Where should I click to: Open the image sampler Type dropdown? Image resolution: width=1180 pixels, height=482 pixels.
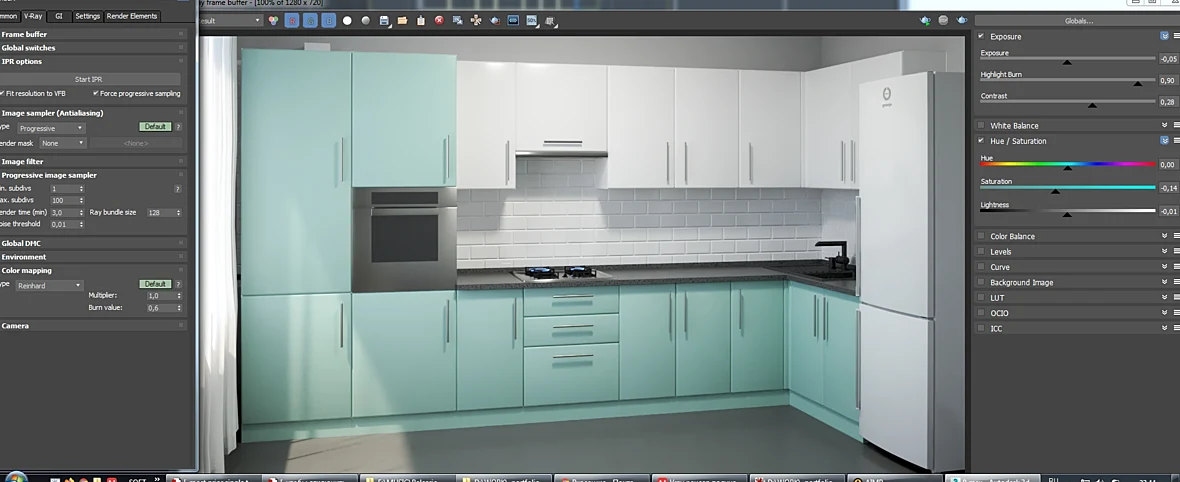point(50,128)
